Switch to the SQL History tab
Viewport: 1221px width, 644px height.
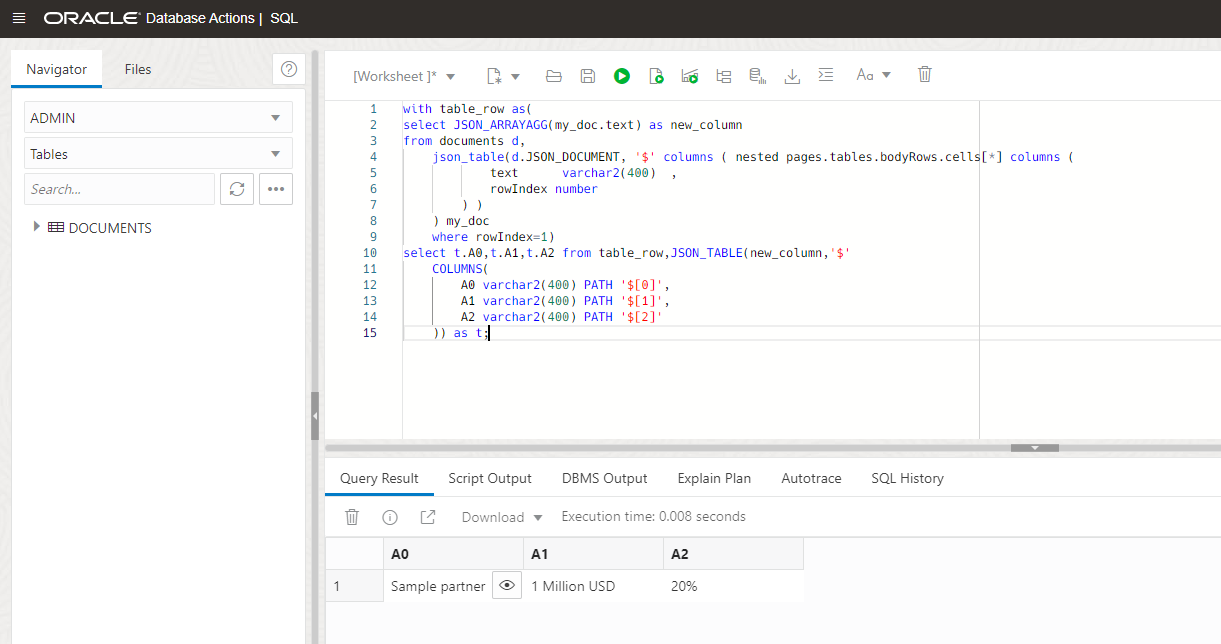907,478
